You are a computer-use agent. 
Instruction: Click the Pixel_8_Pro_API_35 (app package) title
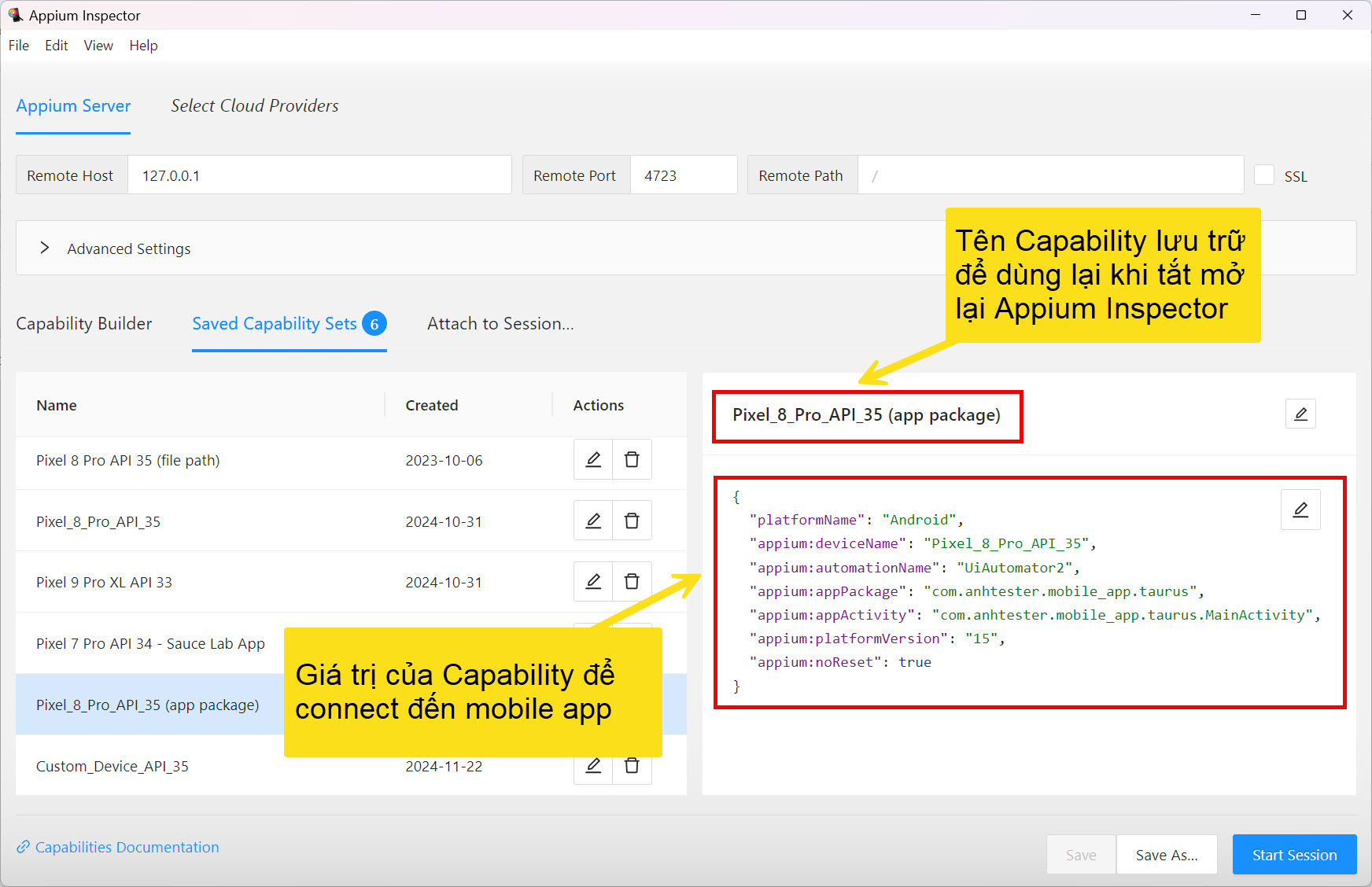[x=866, y=414]
